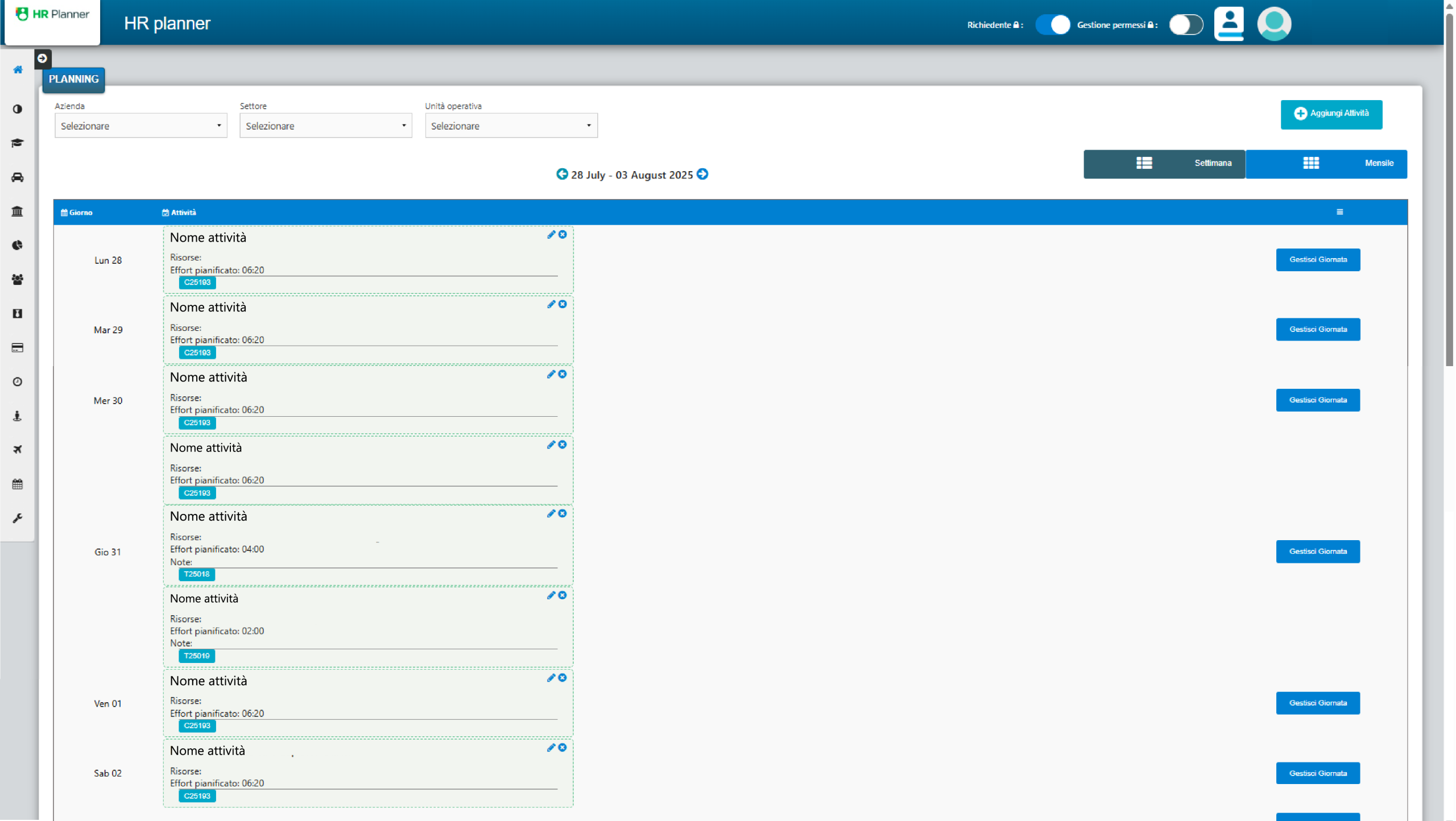Click Gestisci Giornata for Gio 31
The width and height of the screenshot is (1456, 821).
[x=1318, y=552]
